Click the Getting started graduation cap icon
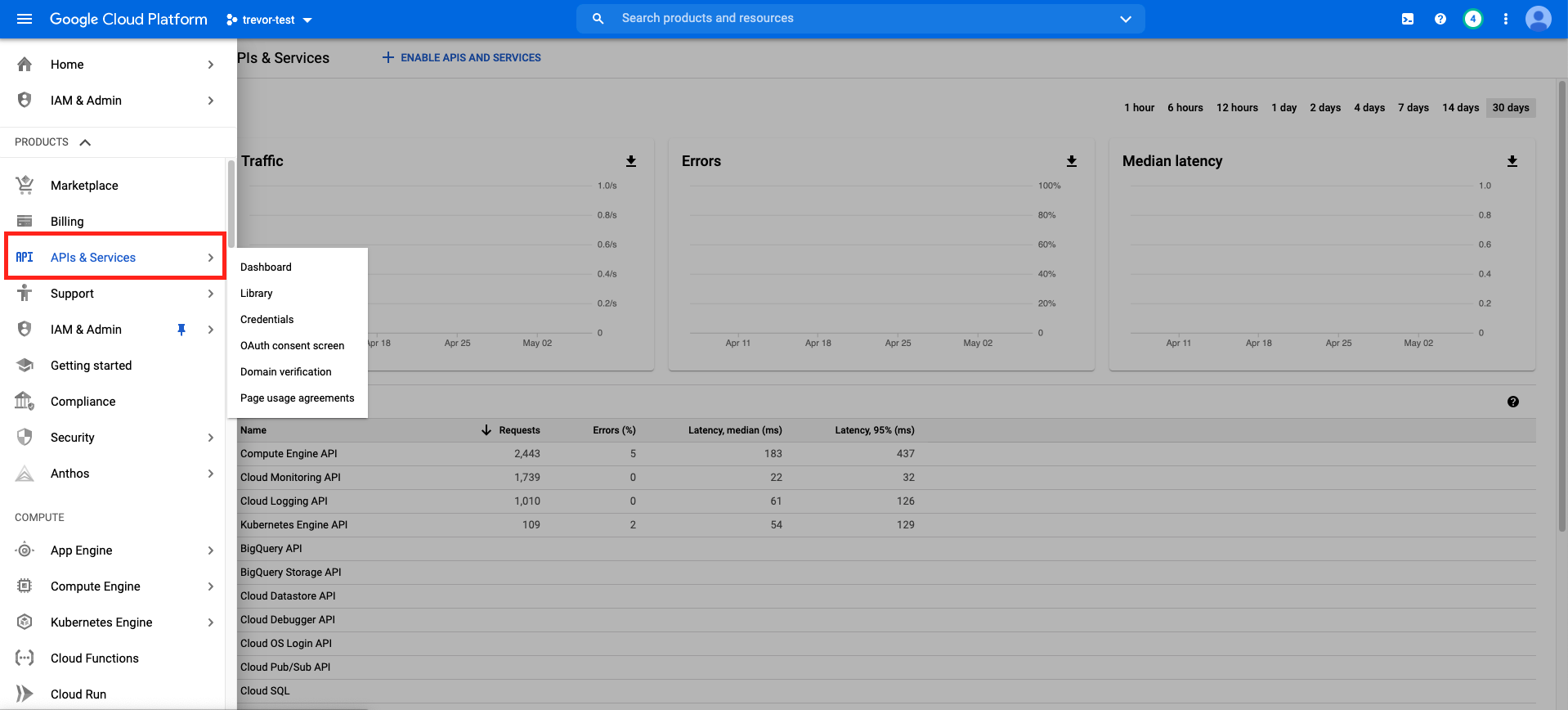This screenshot has height=710, width=1568. click(x=25, y=365)
